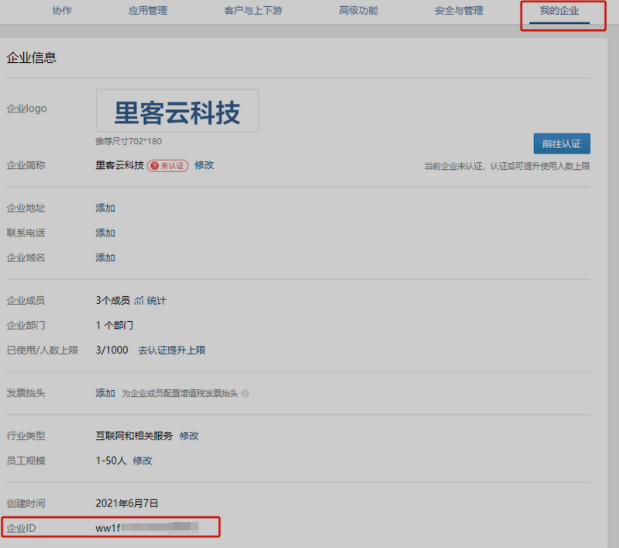The width and height of the screenshot is (619, 548).
Task: Click 去认证提升上限 link
Action: [x=172, y=351]
